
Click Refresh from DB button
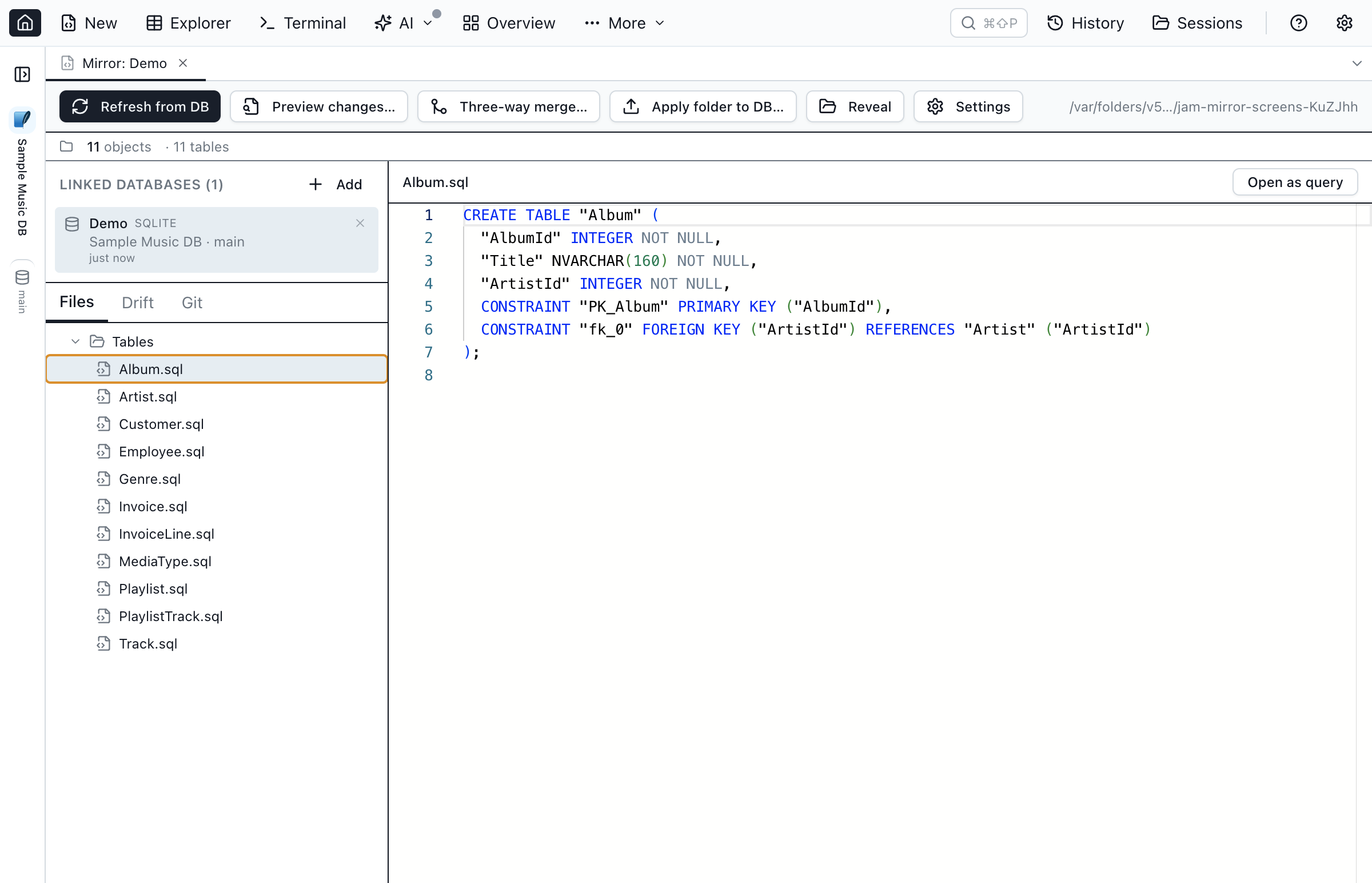(140, 106)
